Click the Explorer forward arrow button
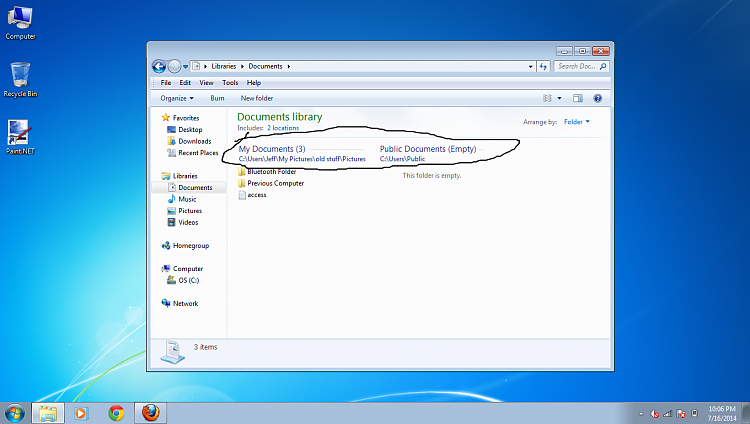750x424 pixels. tap(174, 67)
